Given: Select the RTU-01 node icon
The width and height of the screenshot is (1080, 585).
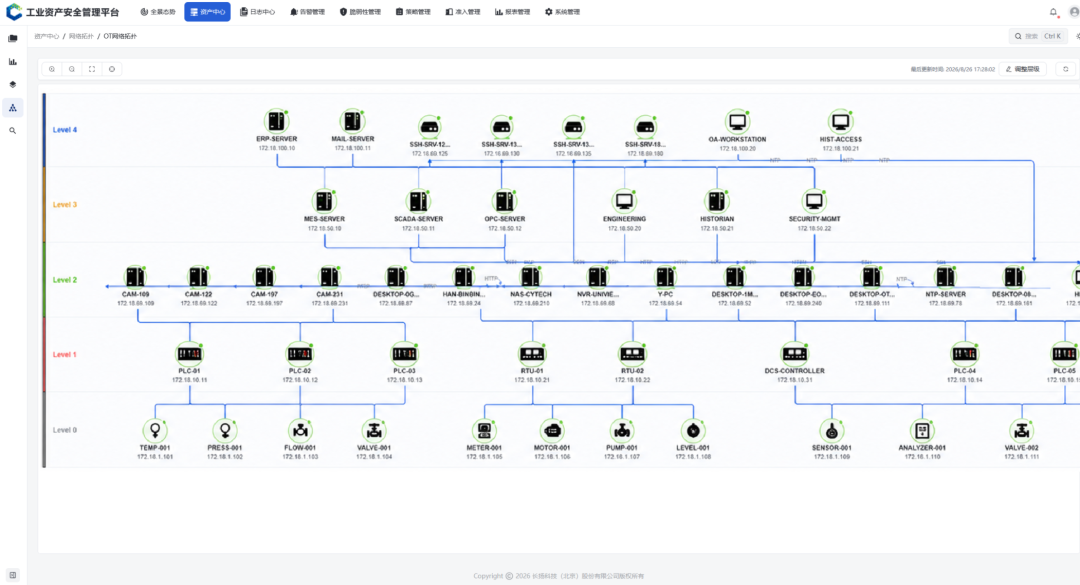Looking at the screenshot, I should coord(532,353).
